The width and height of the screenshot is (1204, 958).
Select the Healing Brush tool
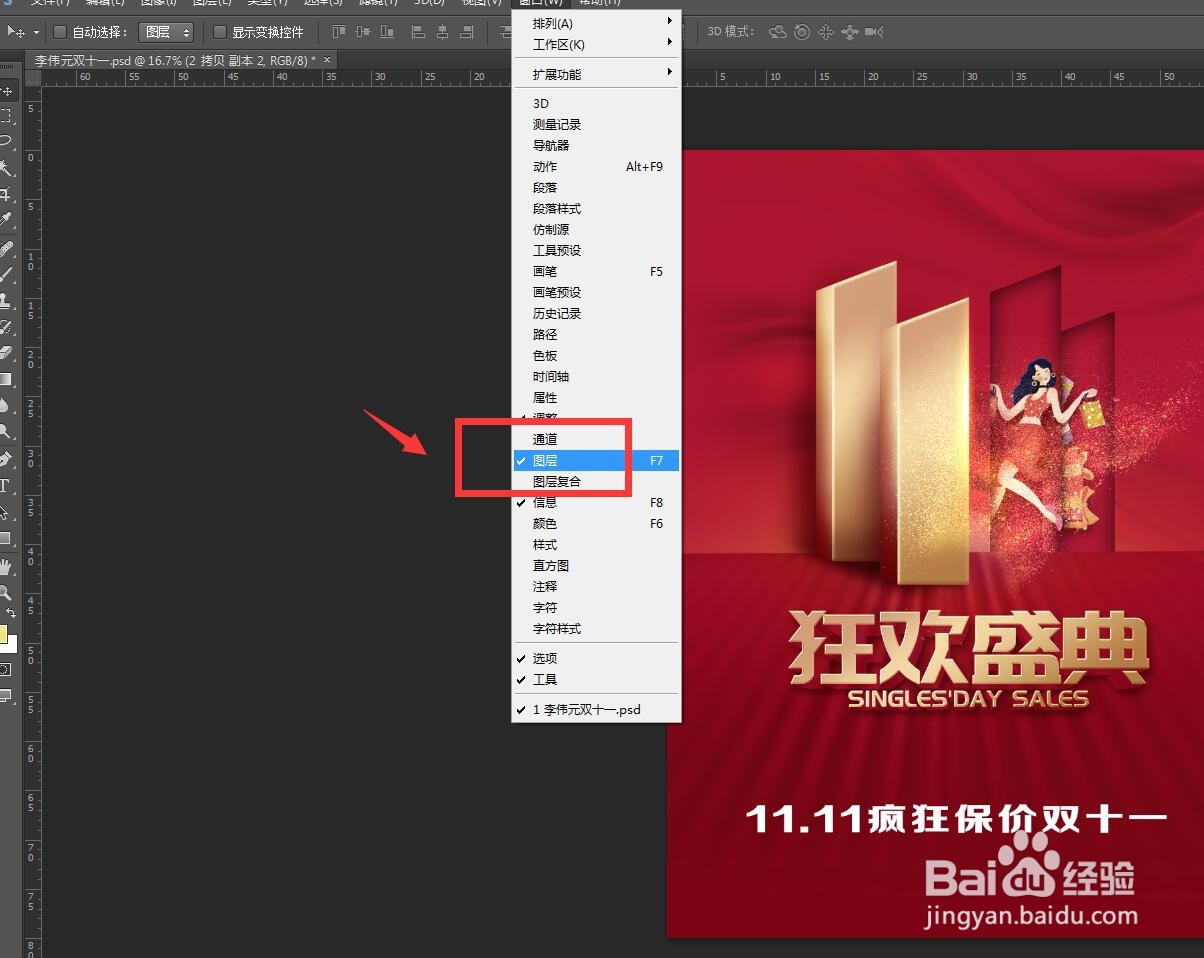6,248
